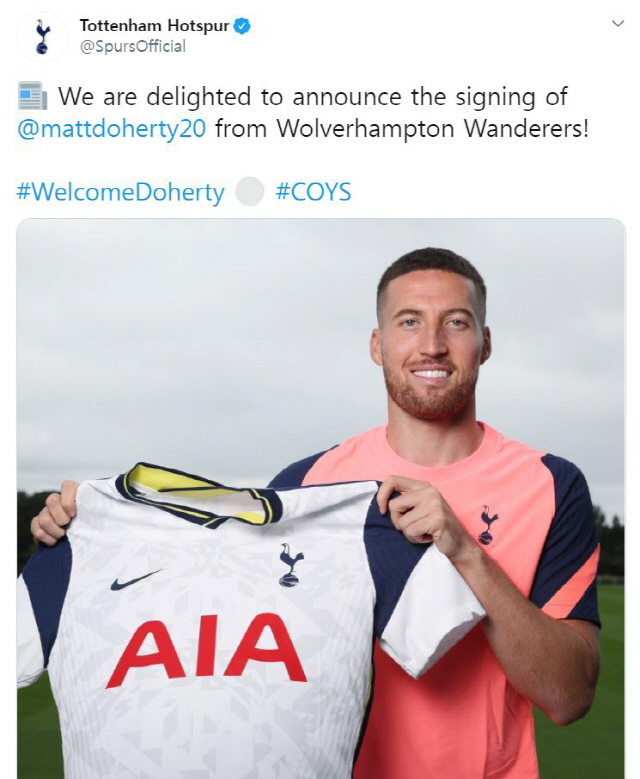Click the Tottenham Hotspur display name
This screenshot has width=640, height=779.
[155, 25]
